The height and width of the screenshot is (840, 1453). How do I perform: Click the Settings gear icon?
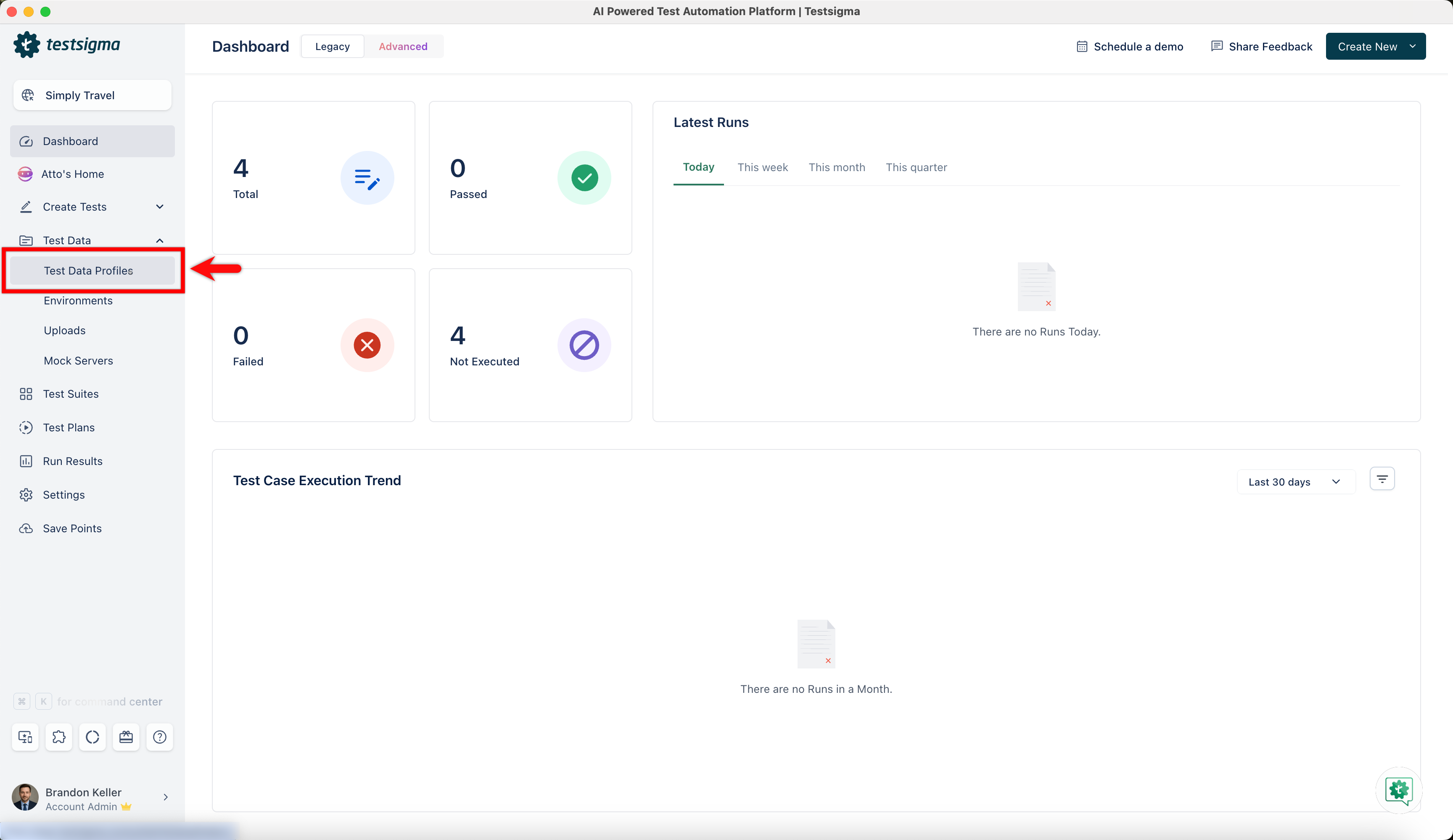[26, 495]
